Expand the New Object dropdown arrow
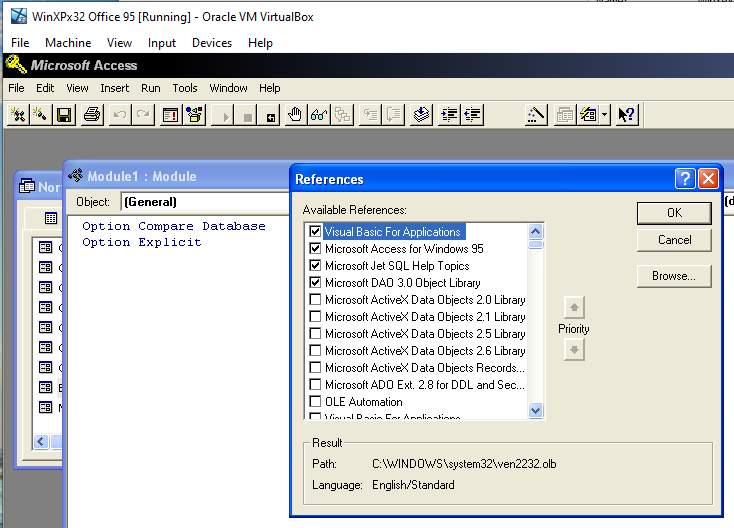The width and height of the screenshot is (734, 528). point(605,115)
